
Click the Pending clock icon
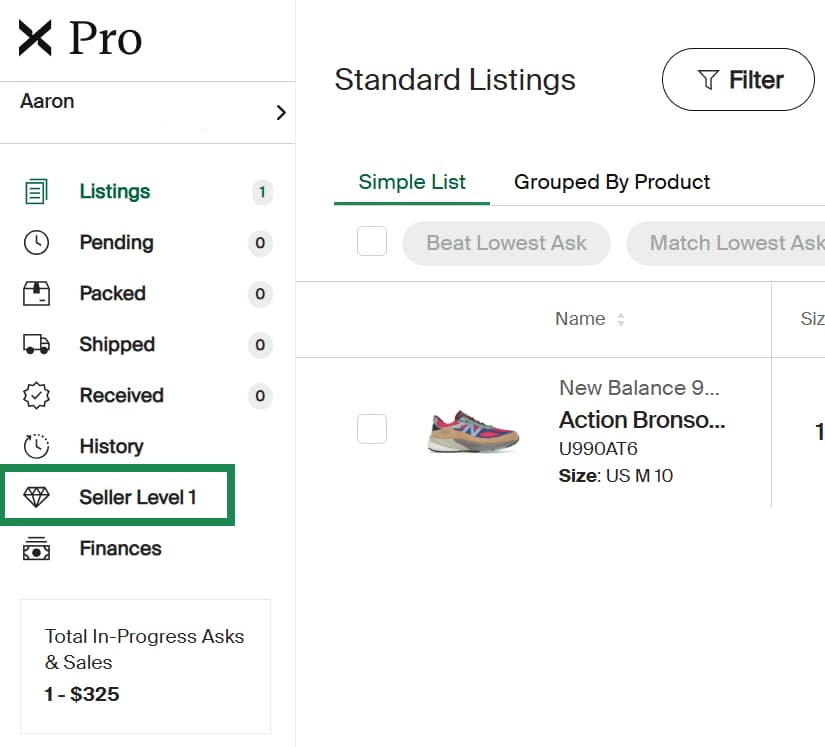(x=36, y=243)
